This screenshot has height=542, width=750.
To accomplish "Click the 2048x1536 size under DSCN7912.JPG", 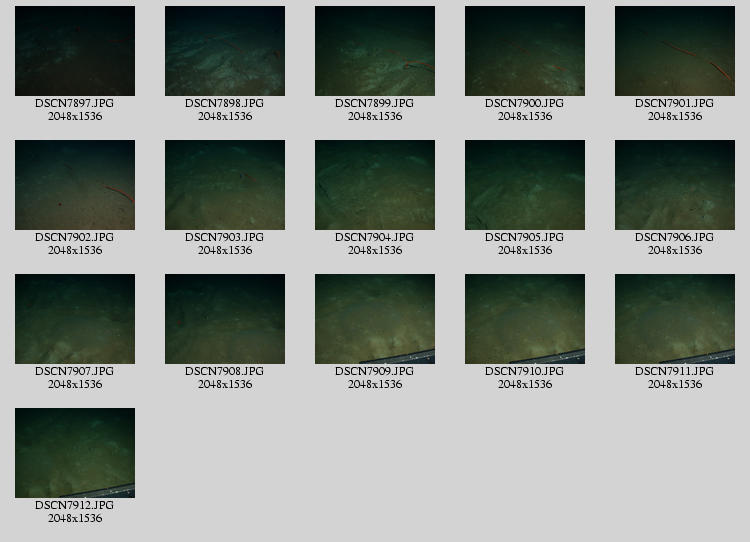I will click(x=75, y=518).
